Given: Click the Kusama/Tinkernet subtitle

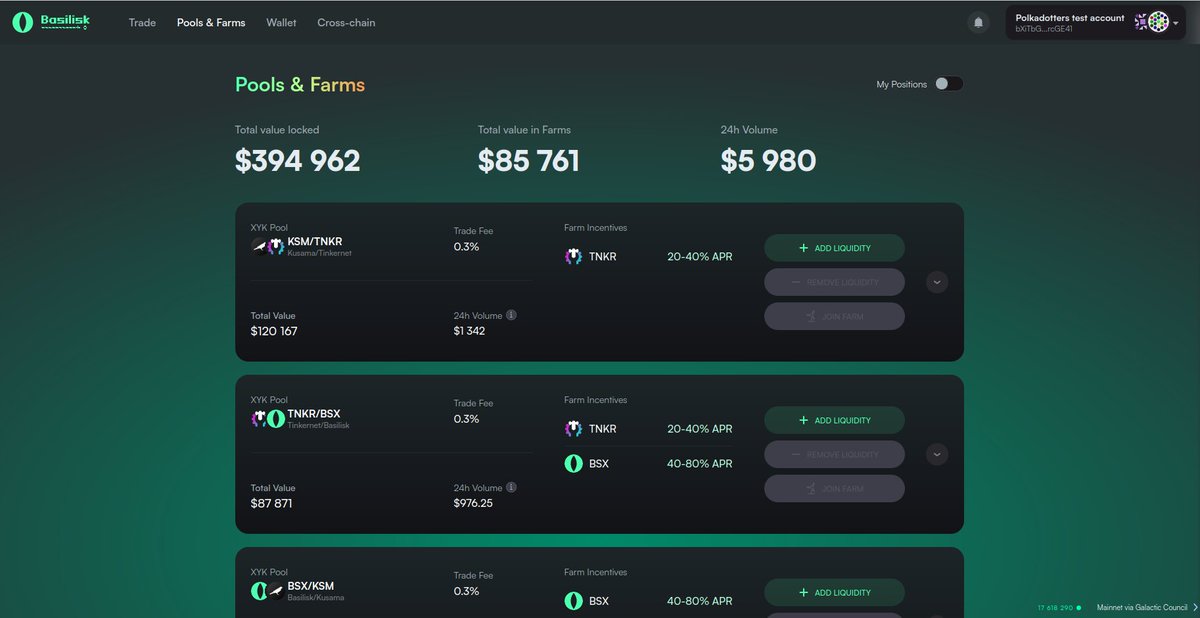Looking at the screenshot, I should pos(319,253).
